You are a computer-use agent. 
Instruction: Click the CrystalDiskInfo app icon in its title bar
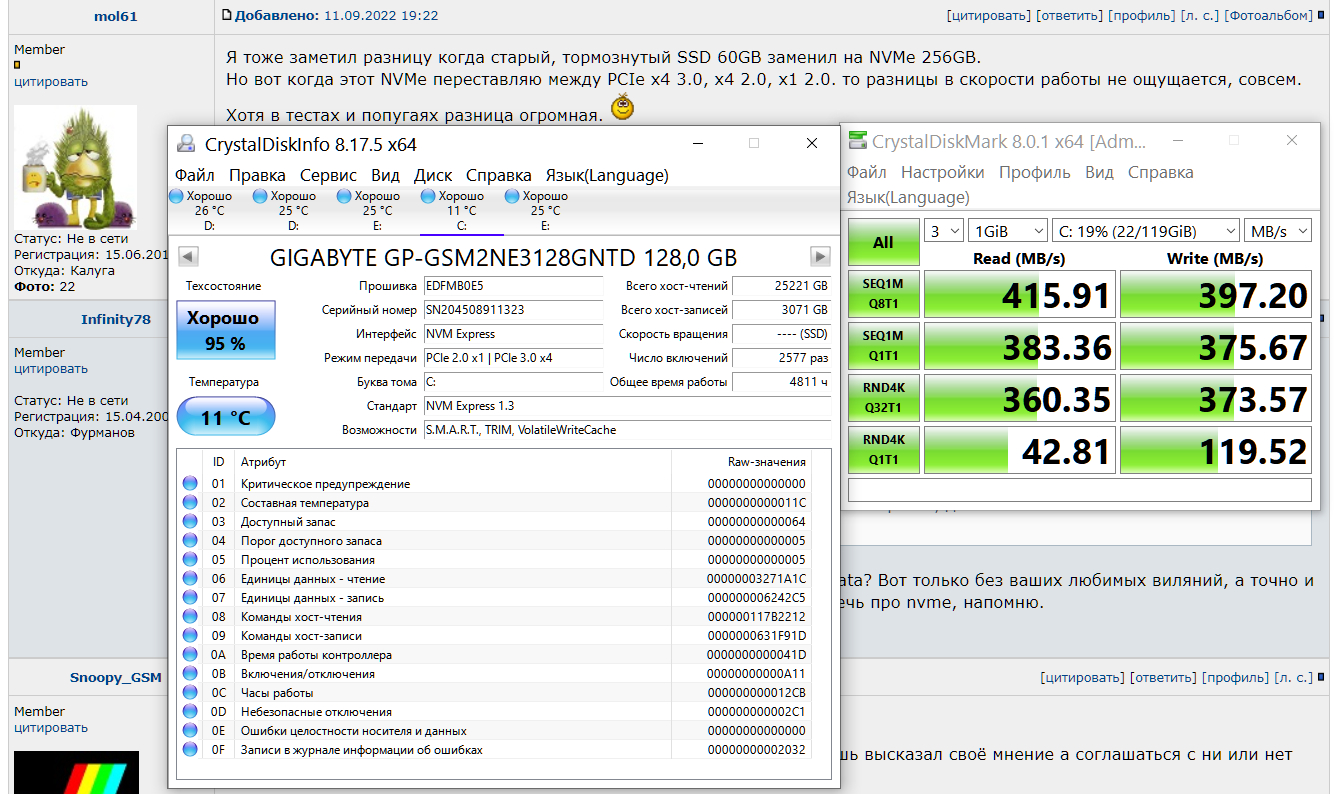click(185, 143)
